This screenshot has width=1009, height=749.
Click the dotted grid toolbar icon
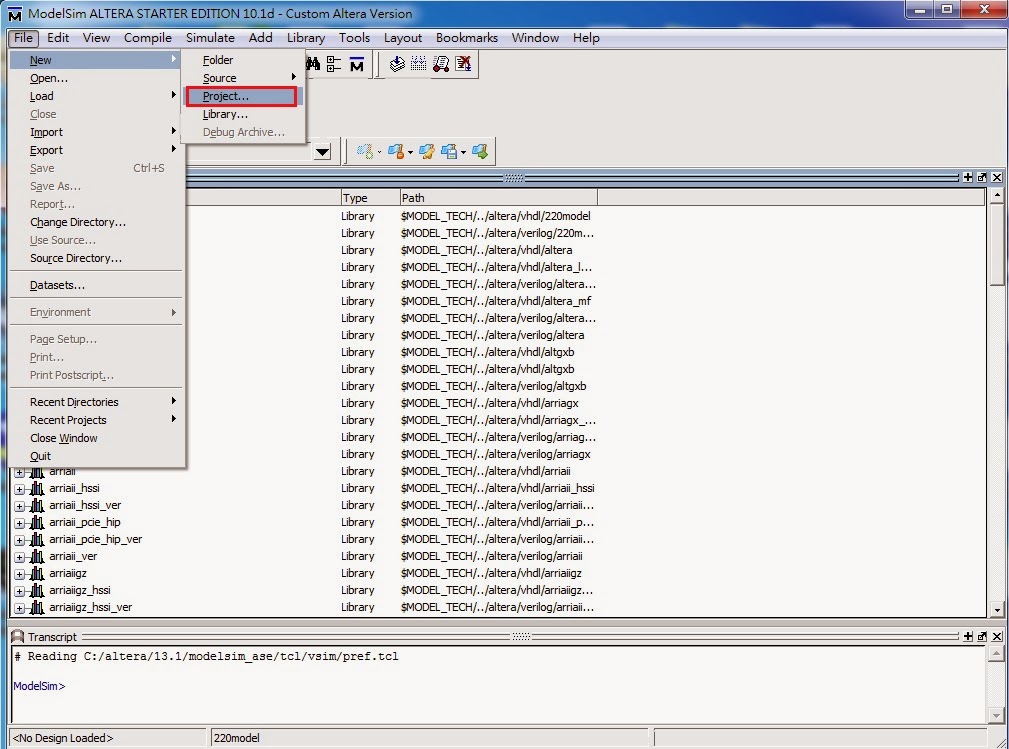coord(418,63)
